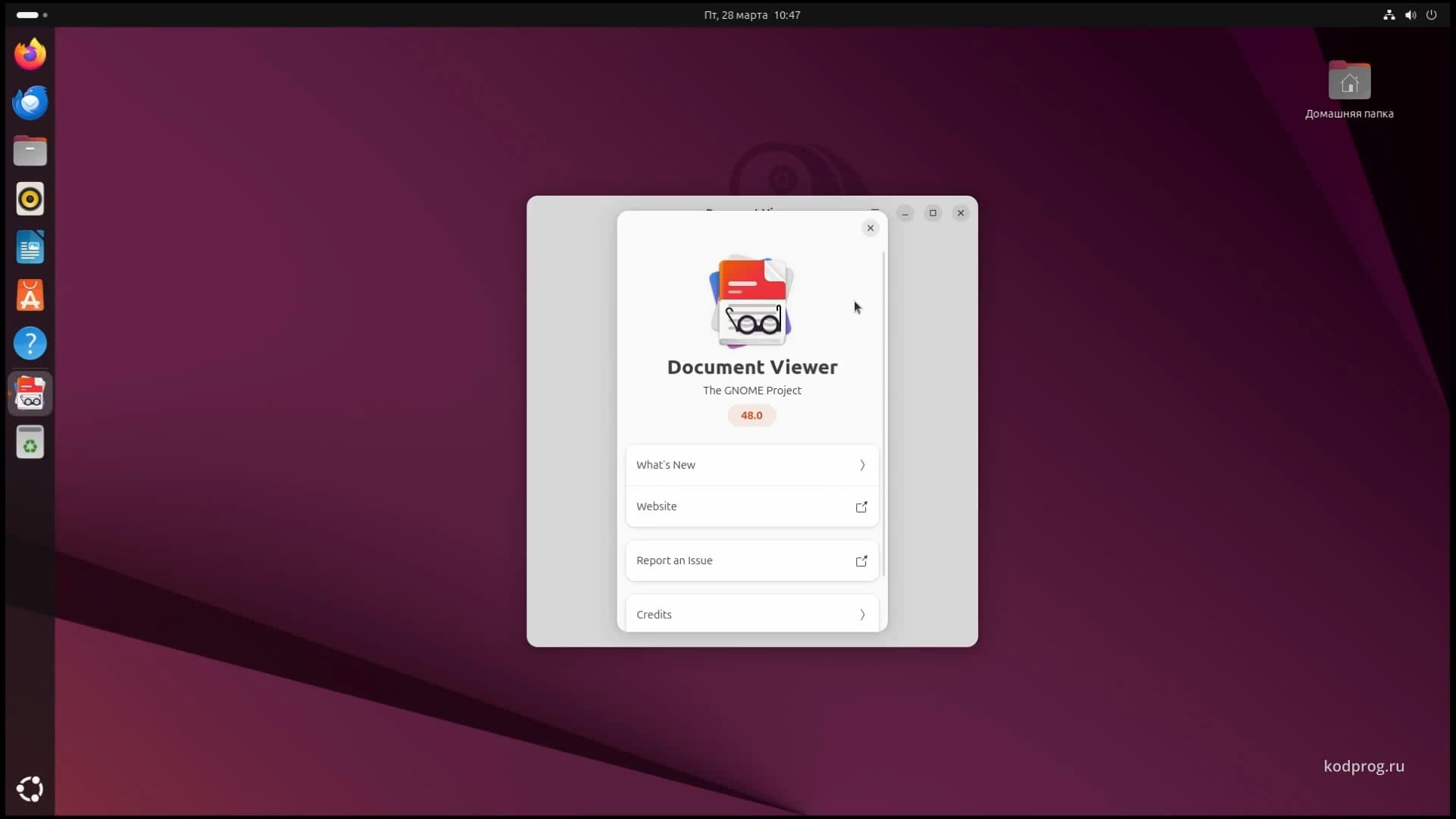Click the large Document Viewer app logo
The image size is (1456, 819).
(752, 301)
